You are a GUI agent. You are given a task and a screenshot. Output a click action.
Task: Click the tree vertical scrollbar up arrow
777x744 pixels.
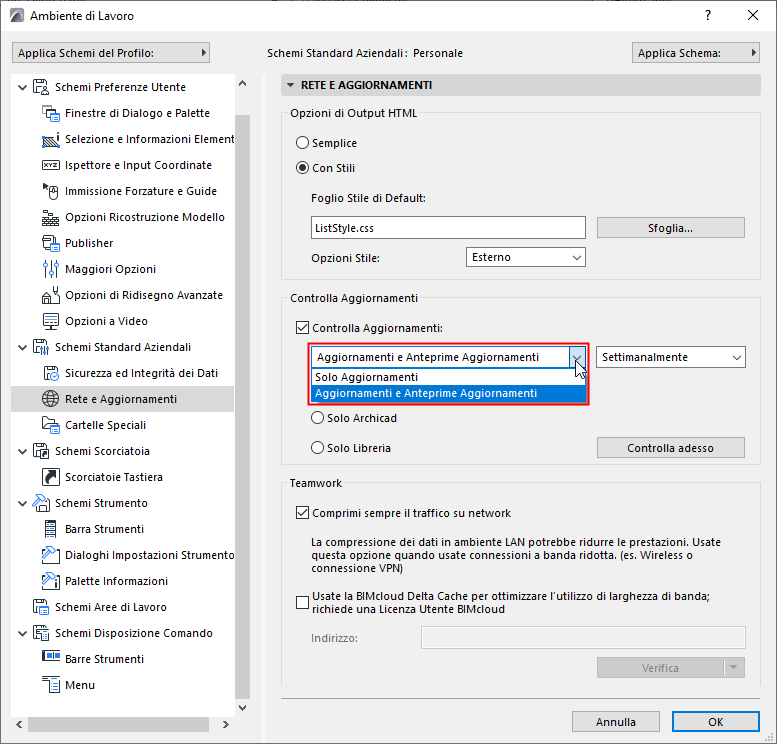tap(242, 83)
